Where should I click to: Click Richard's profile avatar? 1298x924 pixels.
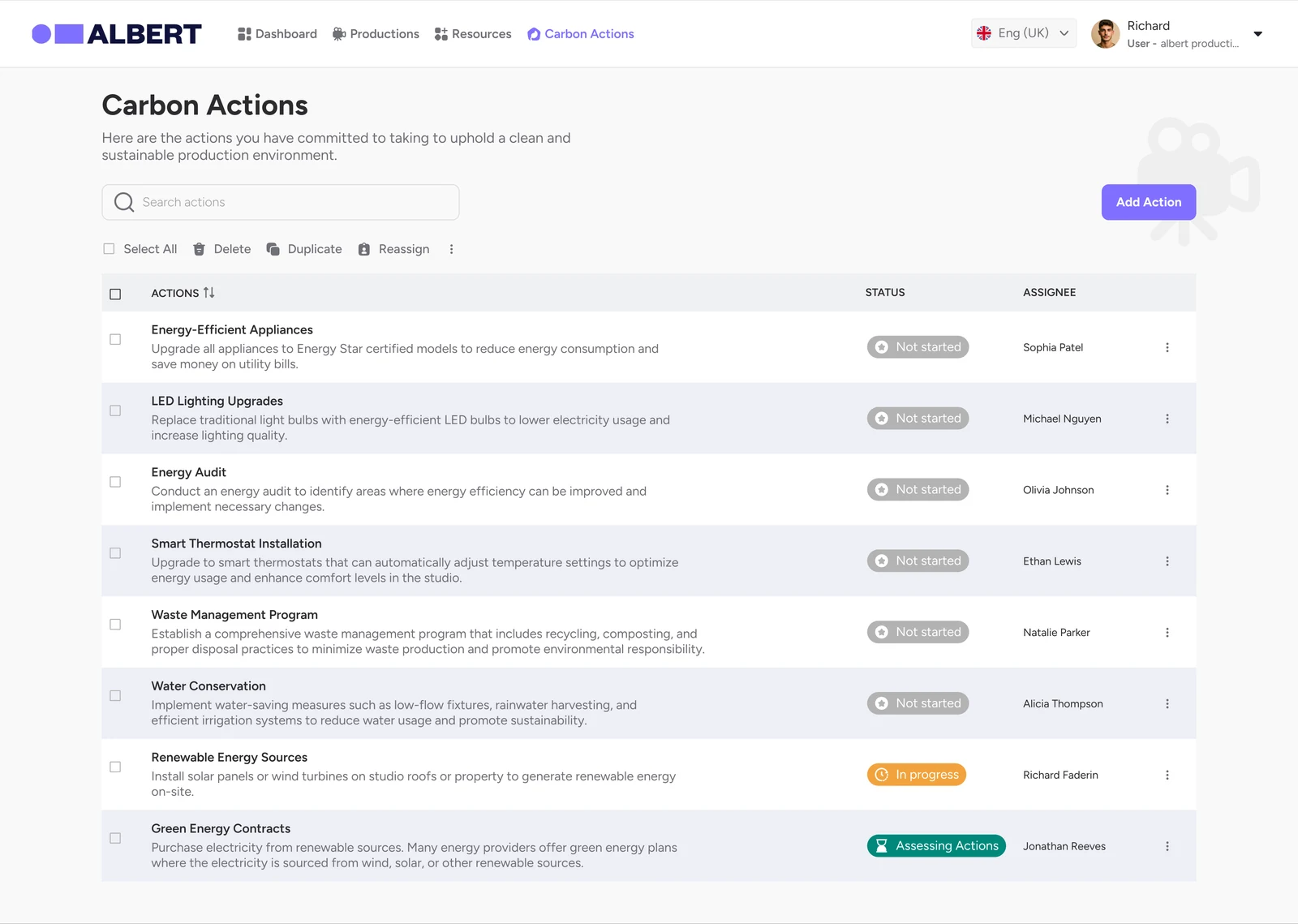tap(1105, 34)
